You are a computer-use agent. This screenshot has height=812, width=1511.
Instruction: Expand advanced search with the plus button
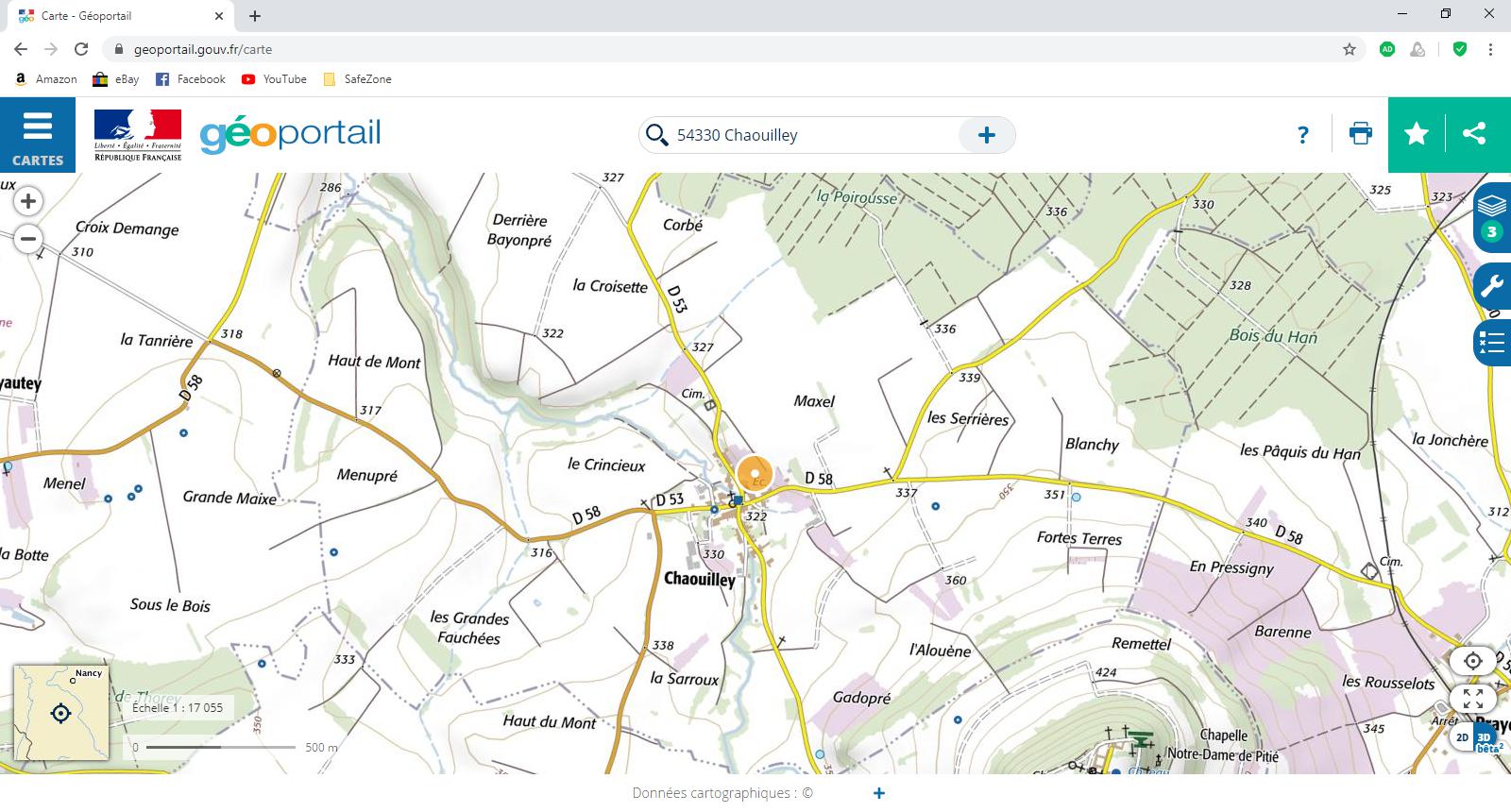pyautogui.click(x=986, y=135)
